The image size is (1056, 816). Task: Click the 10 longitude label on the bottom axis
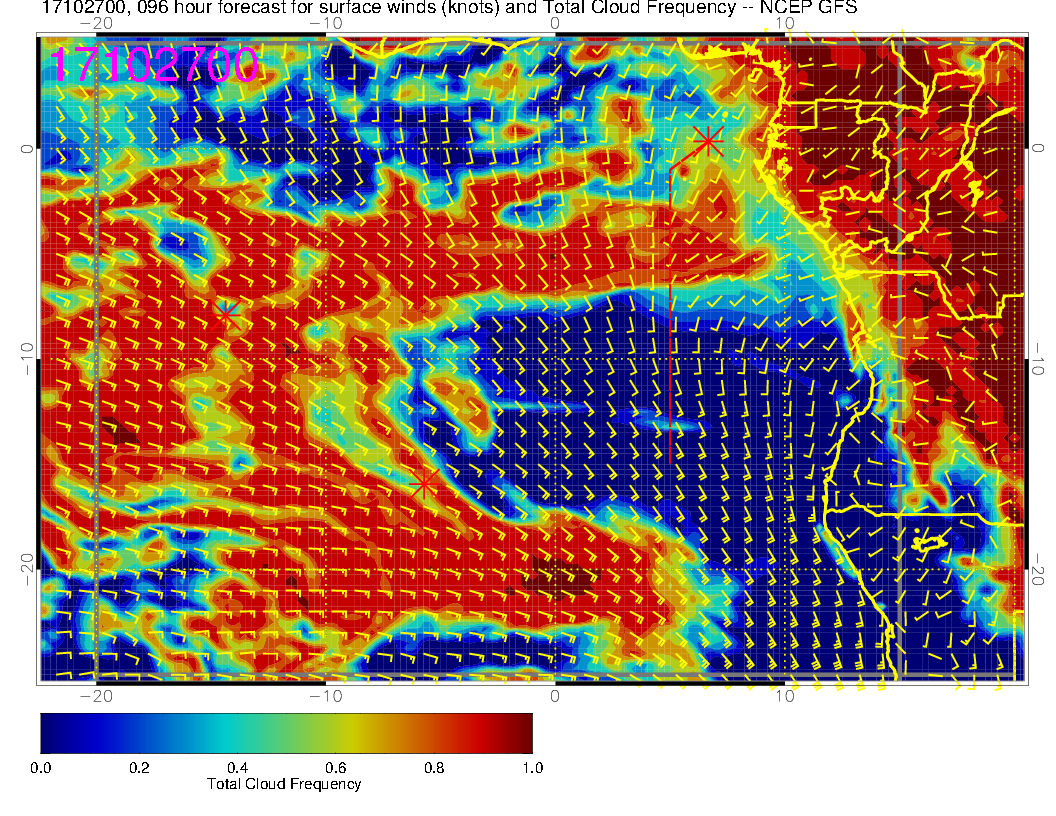click(785, 695)
